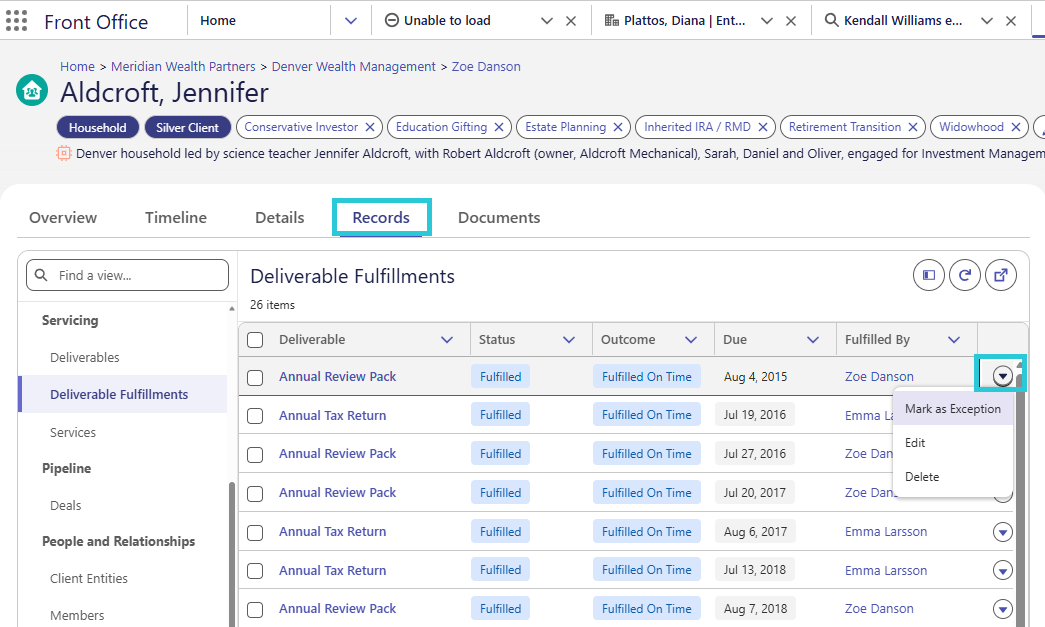The height and width of the screenshot is (627, 1045).
Task: Switch to the Details tab
Action: click(x=280, y=218)
